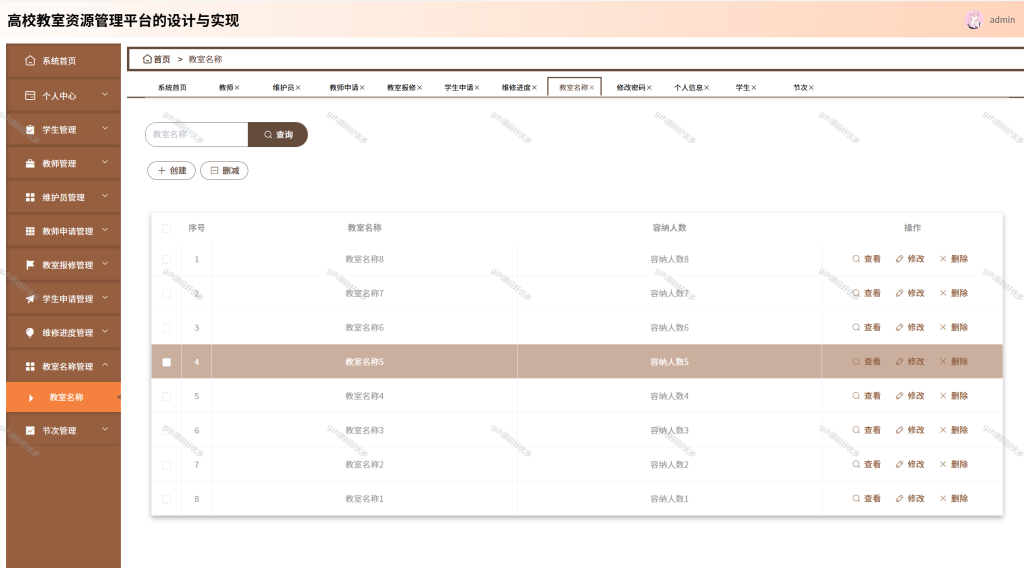Expand the 学生申请管理 menu chevron
Viewport: 1024px width, 568px height.
[x=105, y=298]
